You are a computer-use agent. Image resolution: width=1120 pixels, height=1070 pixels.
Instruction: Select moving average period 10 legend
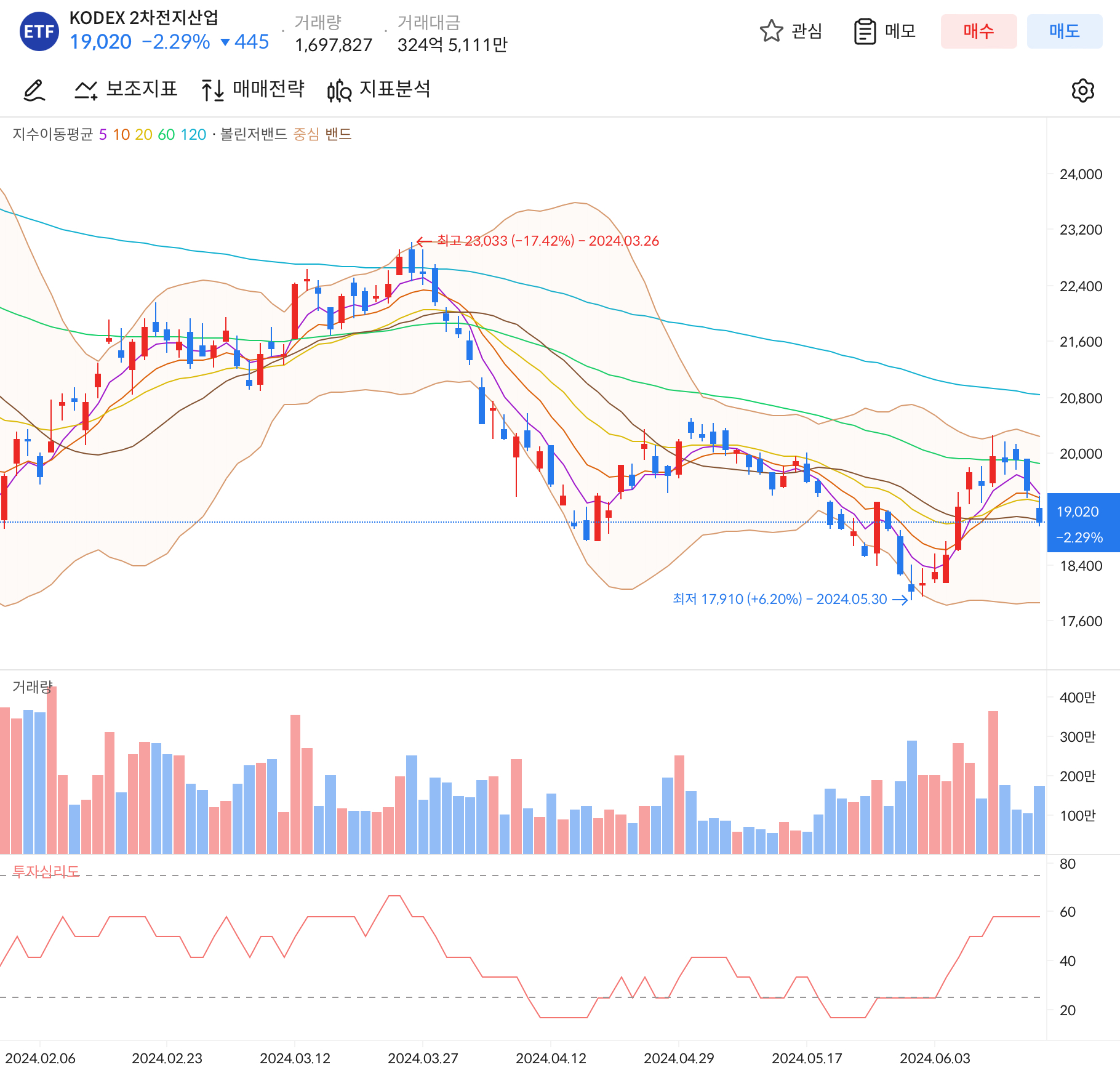(x=121, y=135)
